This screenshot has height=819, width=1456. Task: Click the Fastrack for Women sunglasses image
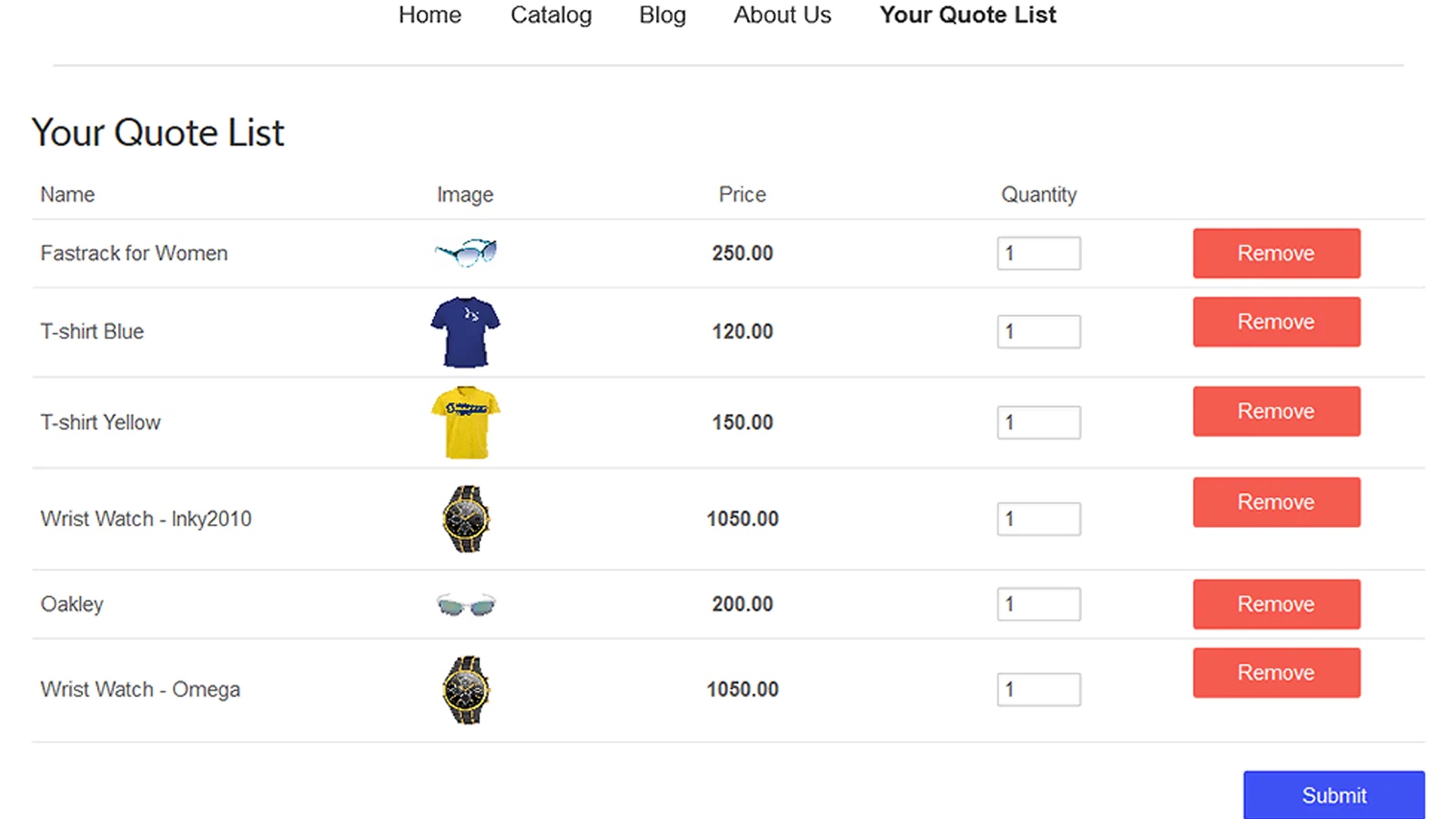pos(466,252)
